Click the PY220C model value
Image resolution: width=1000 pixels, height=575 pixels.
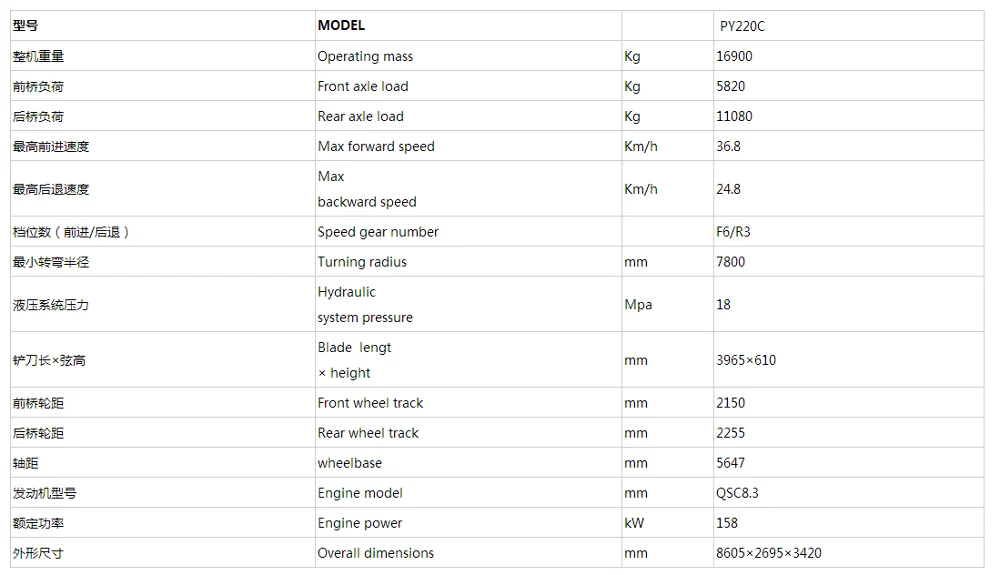(742, 26)
